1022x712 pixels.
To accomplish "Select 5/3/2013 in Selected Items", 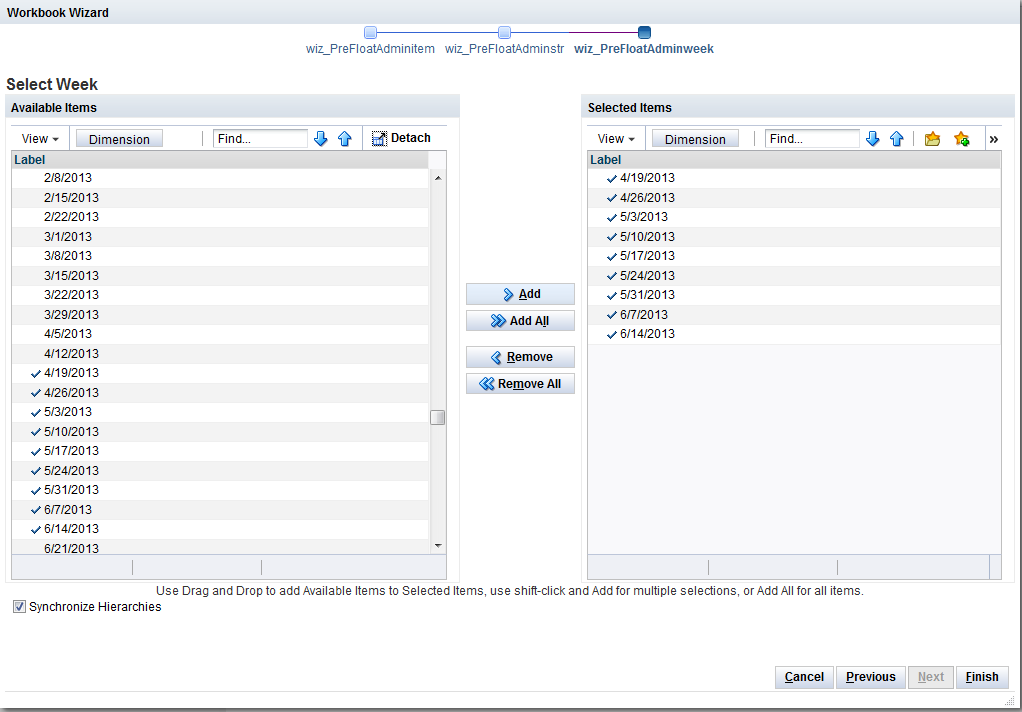I will coord(794,216).
